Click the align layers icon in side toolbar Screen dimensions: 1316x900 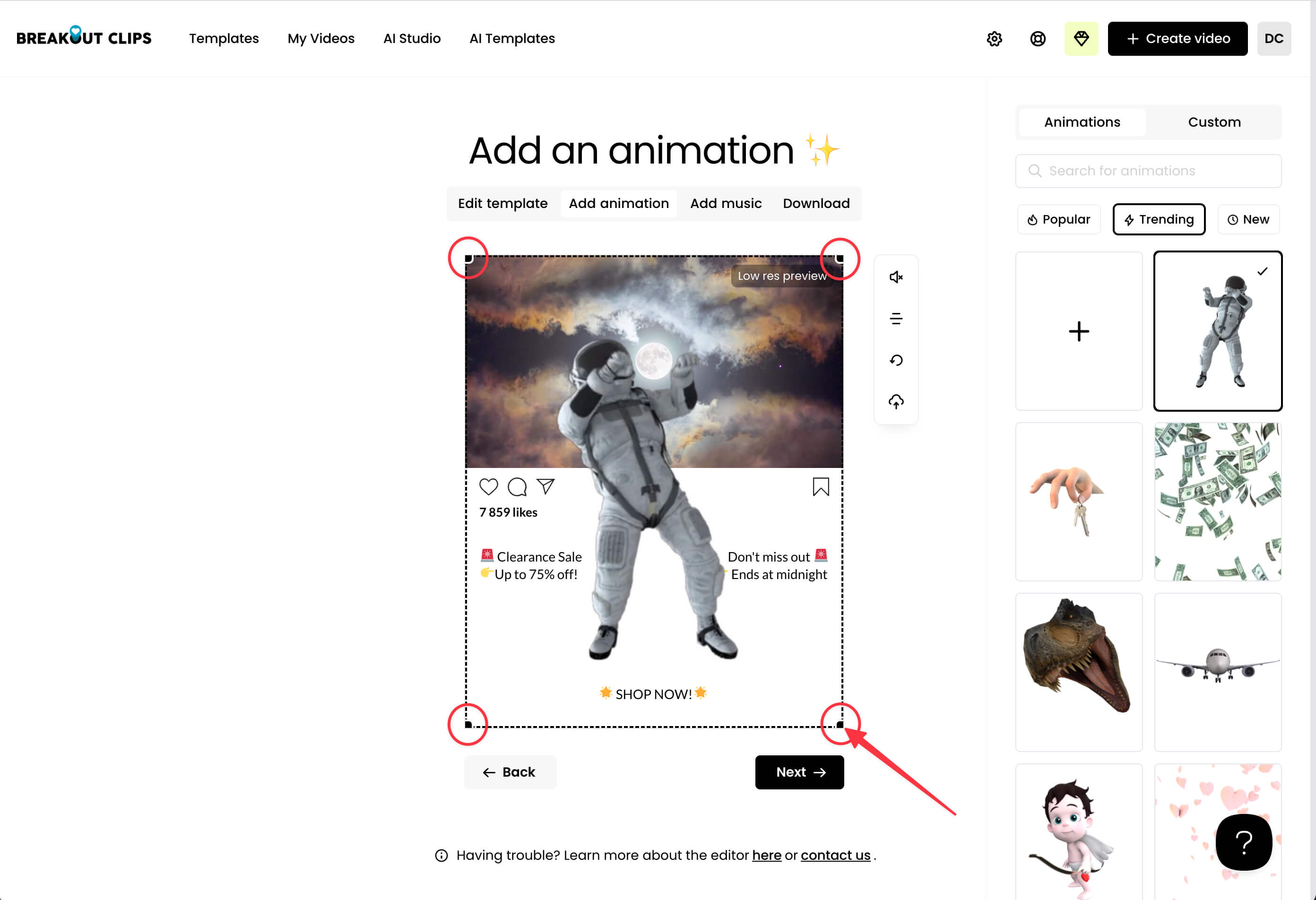pos(896,319)
